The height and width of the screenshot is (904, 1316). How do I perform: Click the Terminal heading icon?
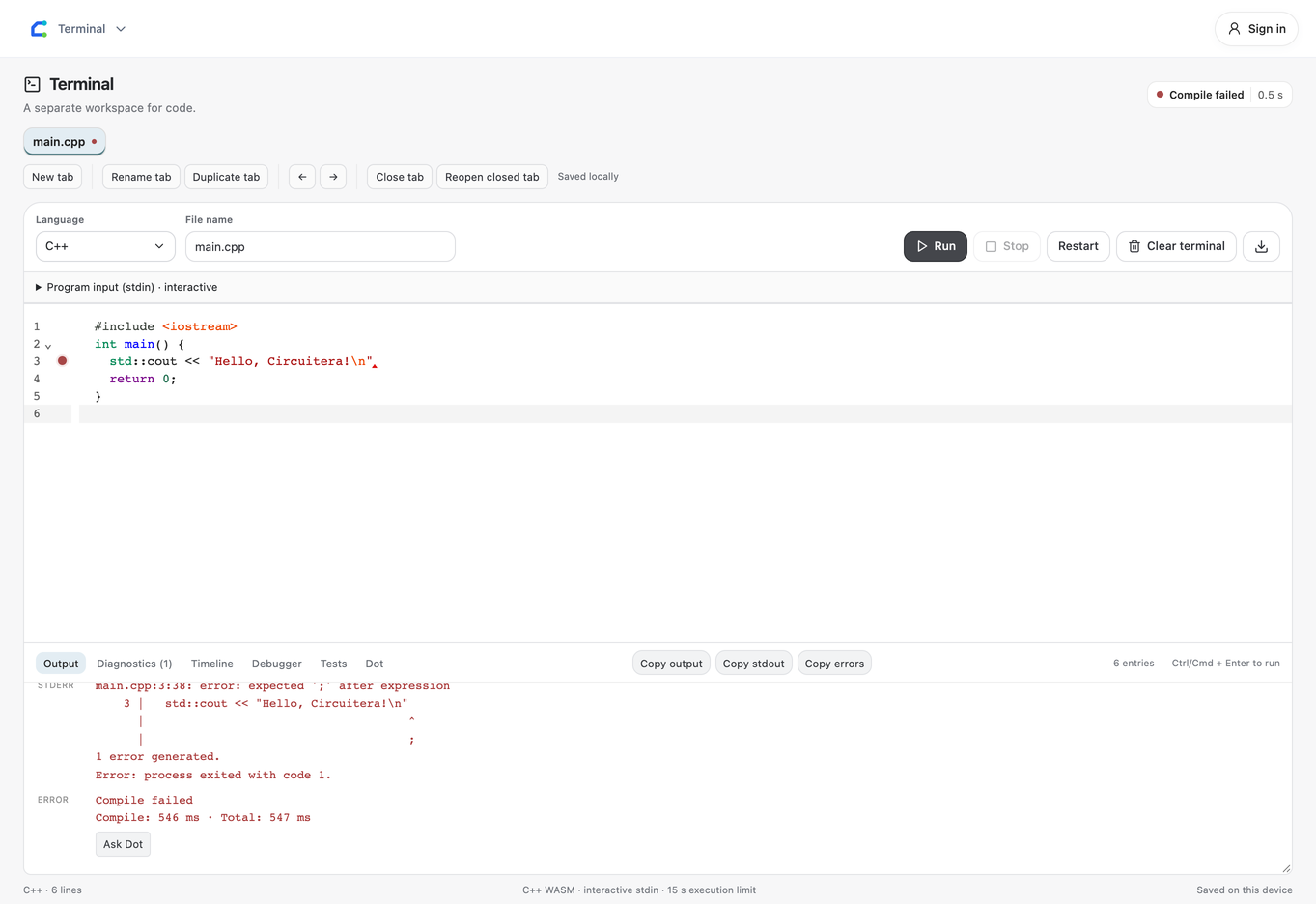coord(32,84)
